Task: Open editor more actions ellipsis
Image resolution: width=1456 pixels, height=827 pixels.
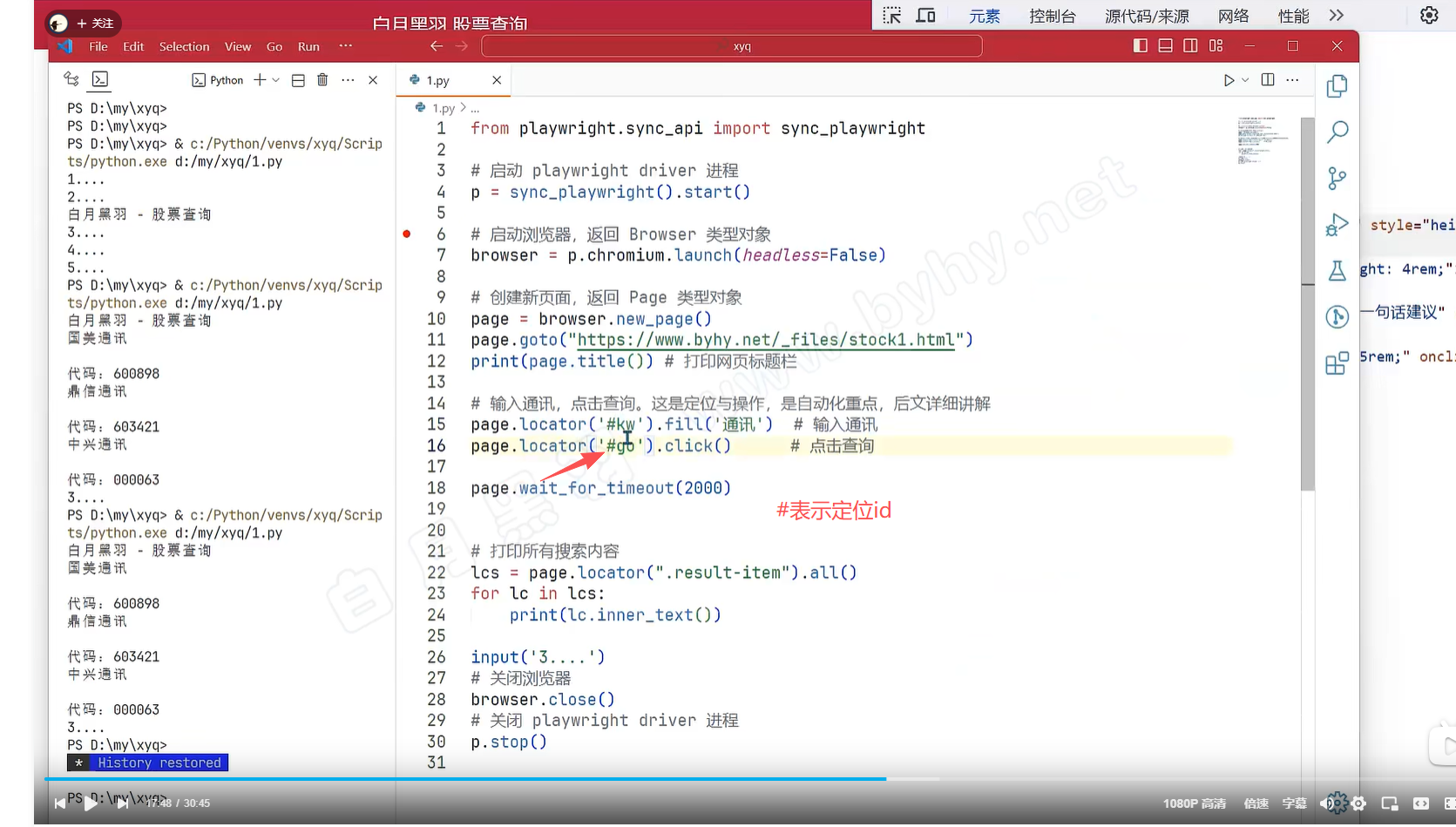Action: [1292, 80]
